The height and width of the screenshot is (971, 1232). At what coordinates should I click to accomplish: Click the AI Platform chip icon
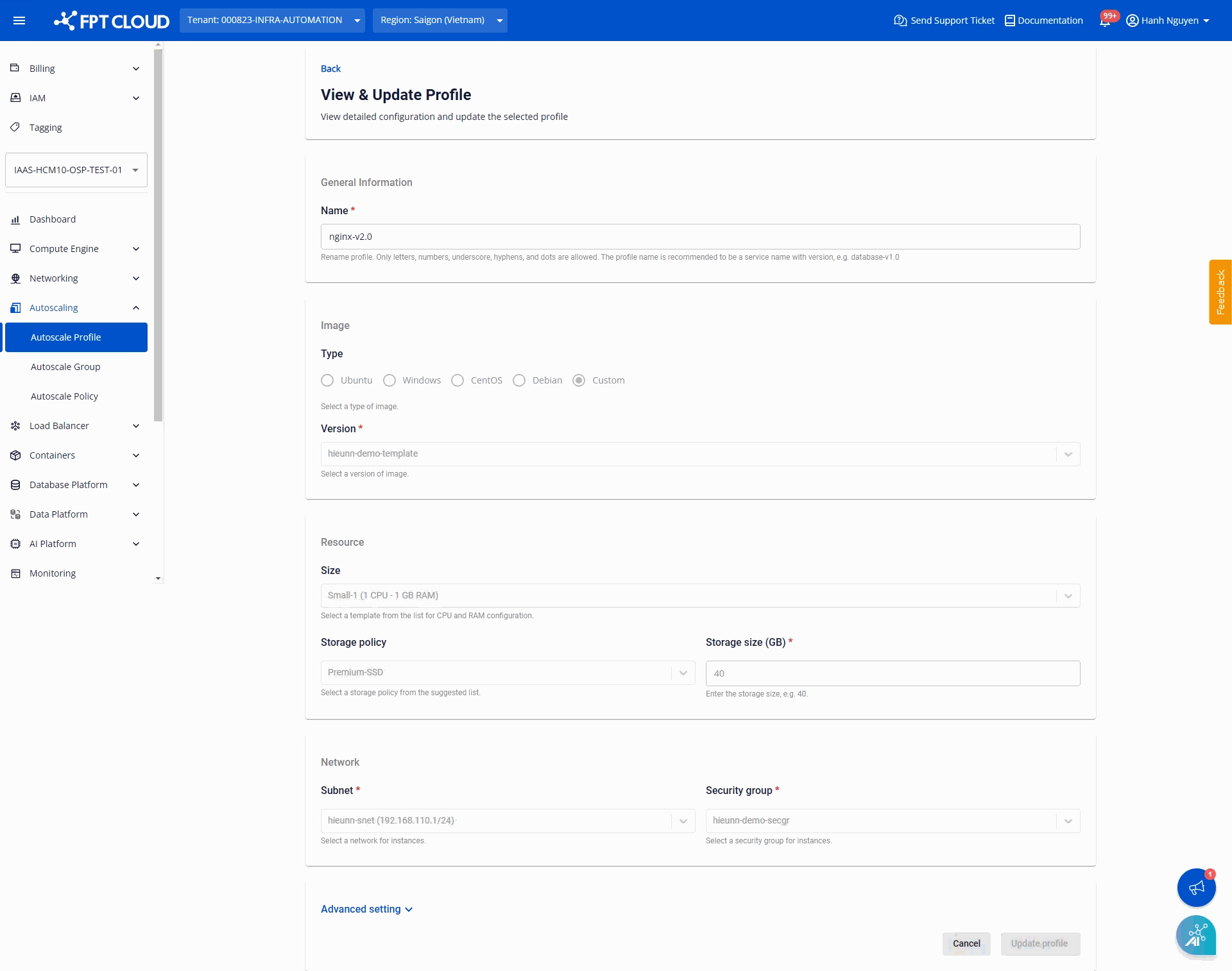(x=15, y=544)
